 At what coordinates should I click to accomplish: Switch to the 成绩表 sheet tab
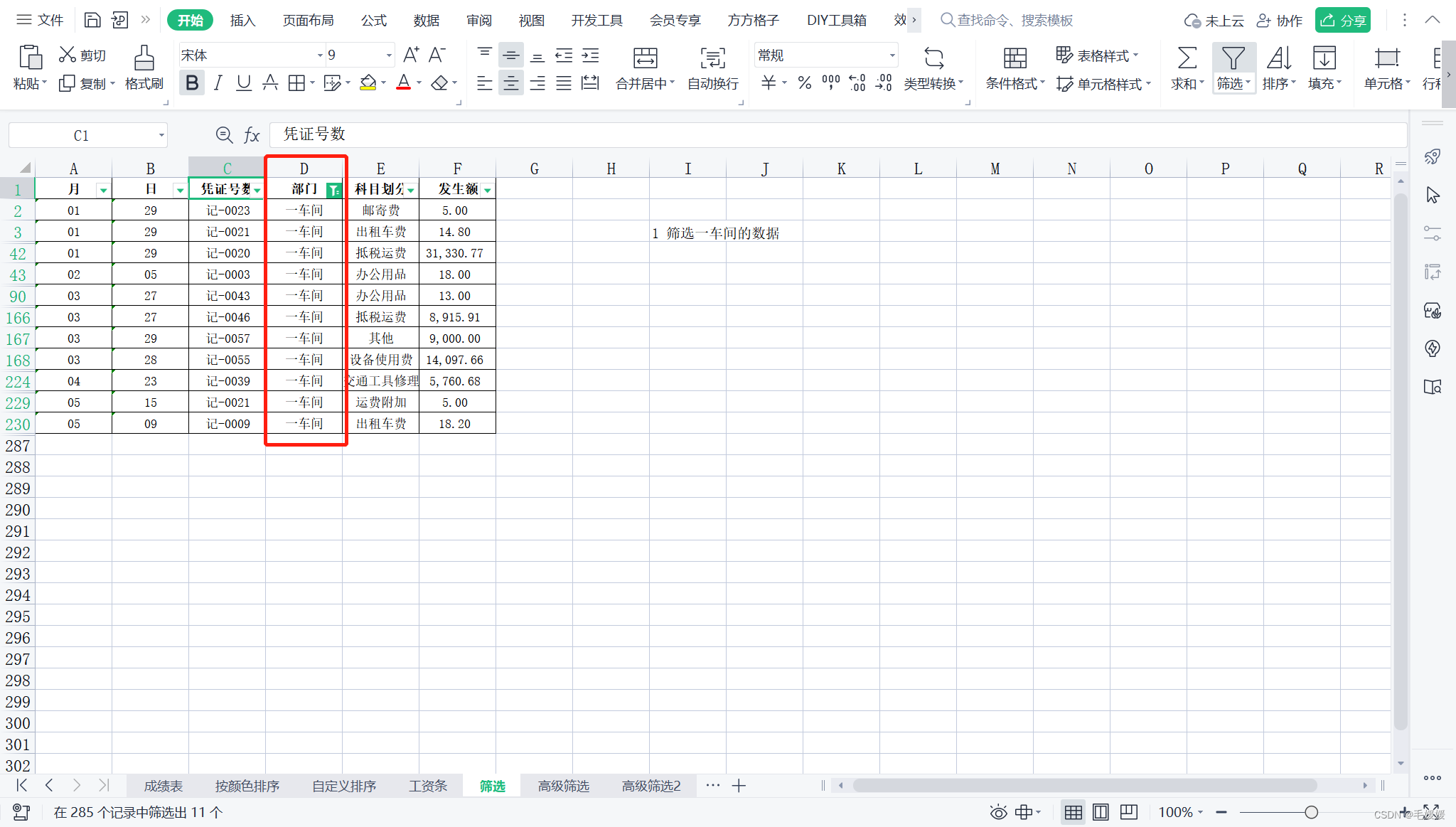point(164,786)
